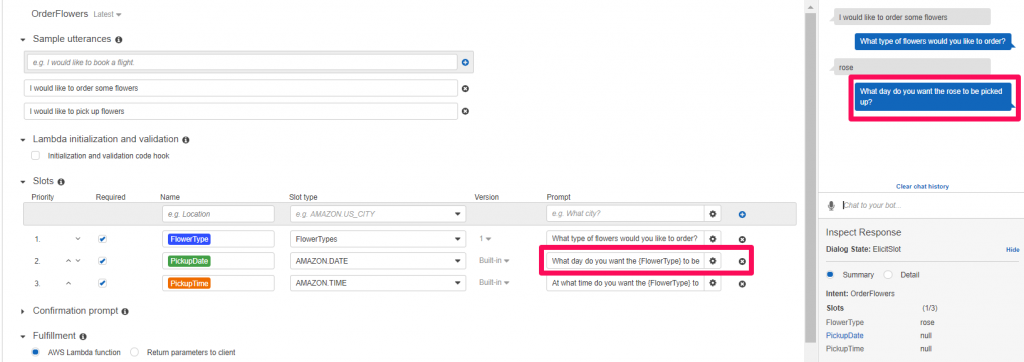Delete the 'pick up flowers' utterance

[465, 111]
